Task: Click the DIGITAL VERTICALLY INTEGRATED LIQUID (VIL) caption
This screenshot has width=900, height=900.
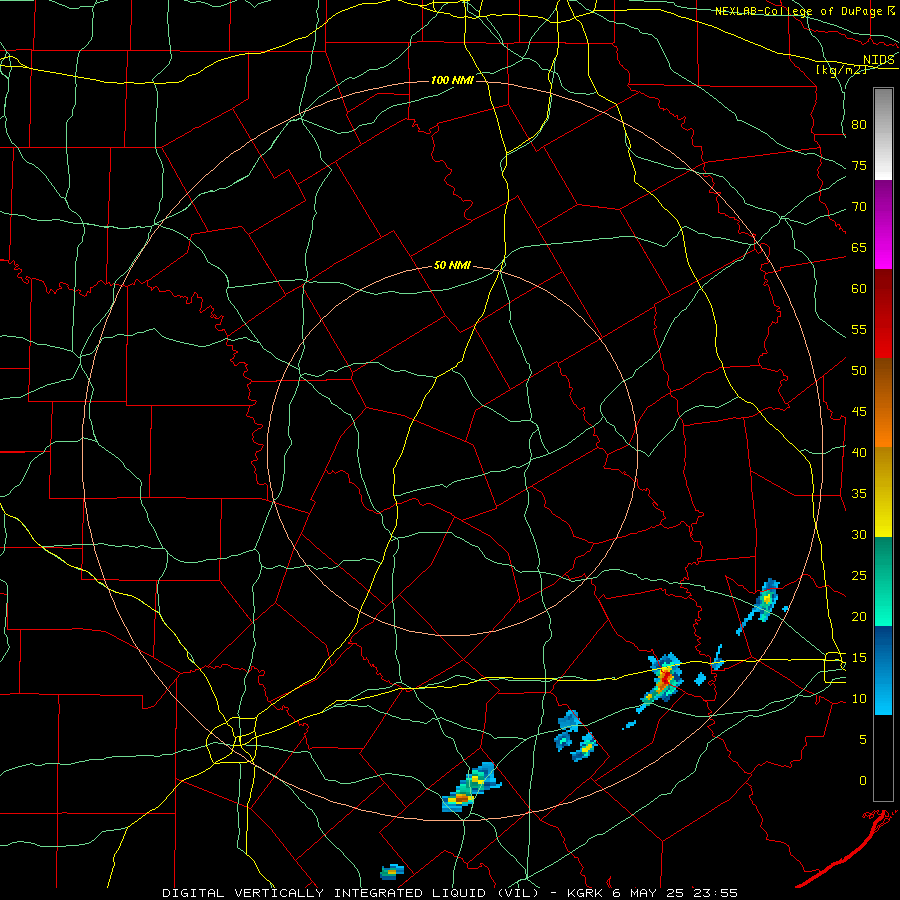Action: click(351, 893)
